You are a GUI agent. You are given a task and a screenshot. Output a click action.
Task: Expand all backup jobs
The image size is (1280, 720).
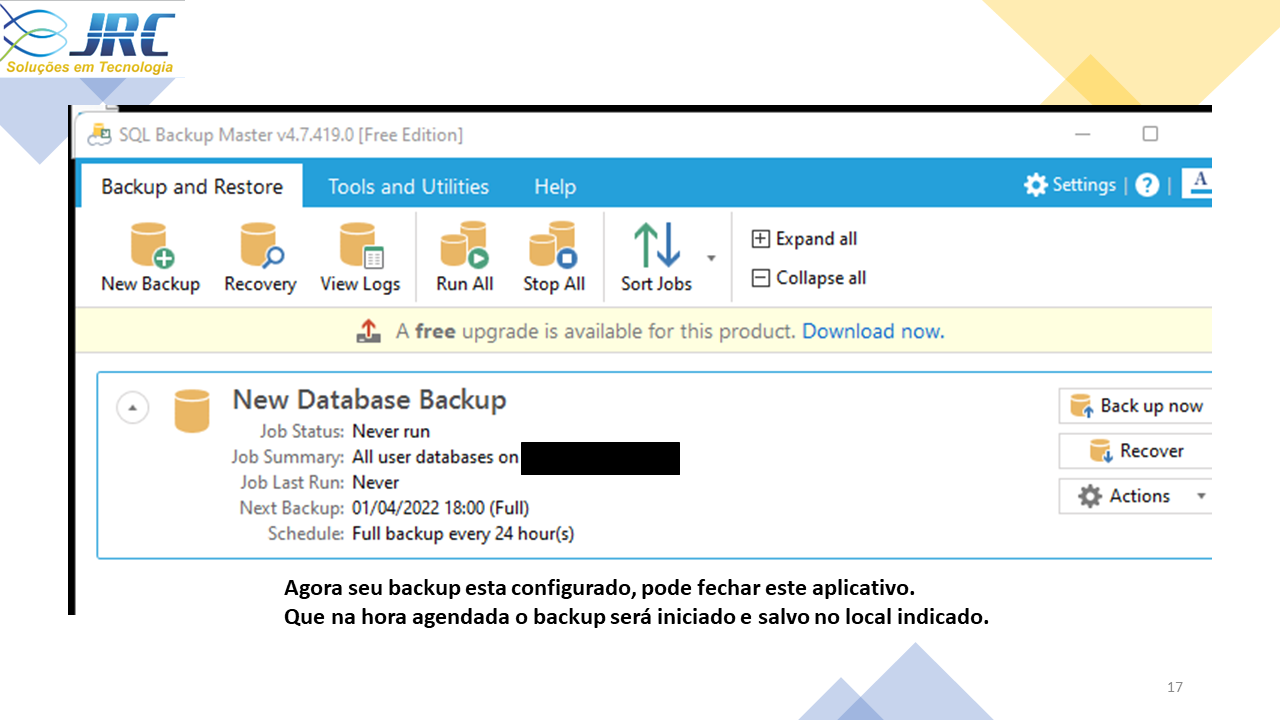805,239
